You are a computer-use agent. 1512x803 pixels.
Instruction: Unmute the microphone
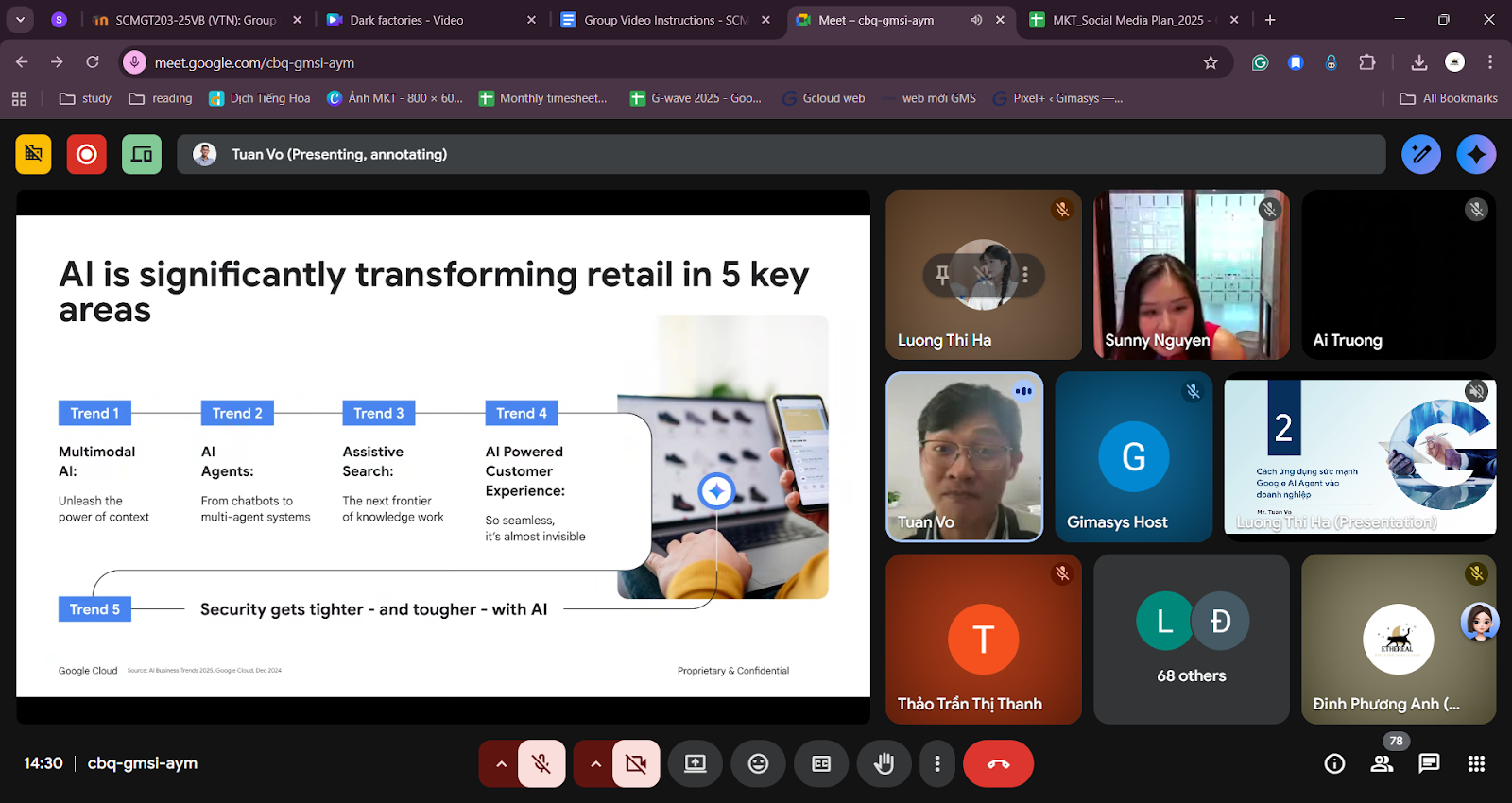(541, 763)
